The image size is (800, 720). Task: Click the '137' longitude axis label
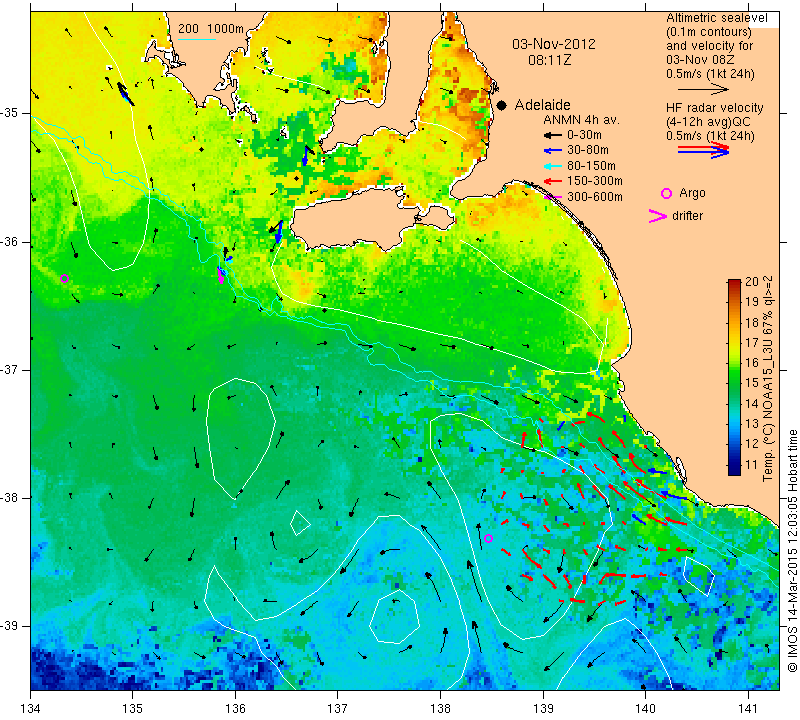pos(337,709)
